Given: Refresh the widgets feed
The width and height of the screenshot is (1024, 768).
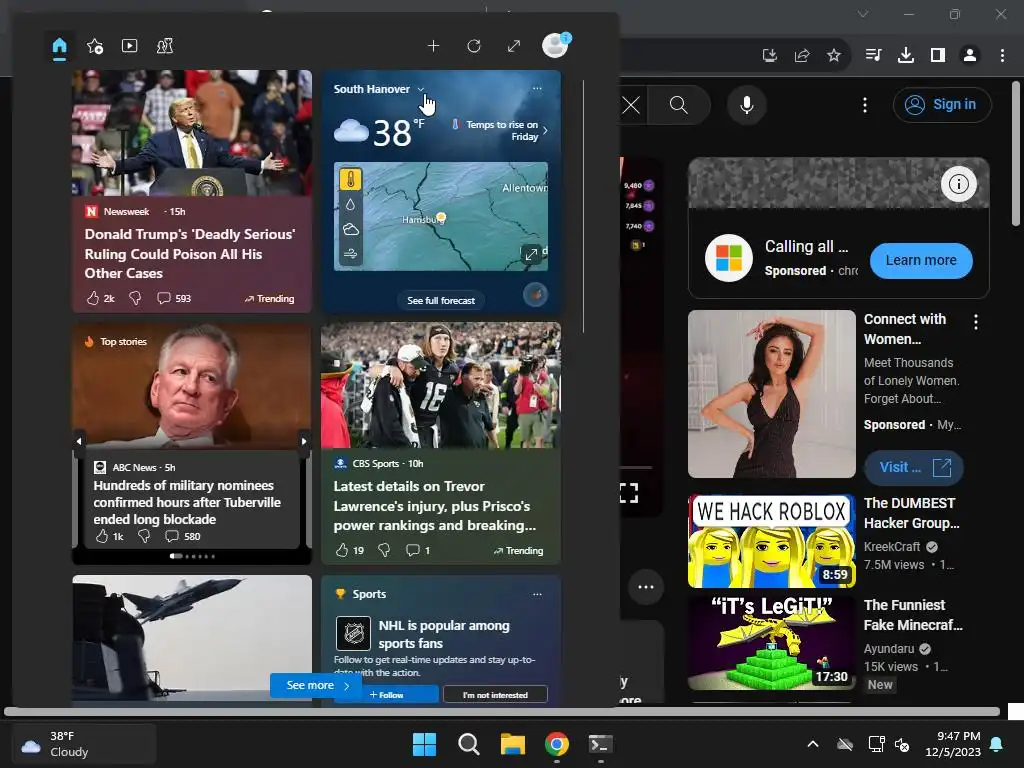Looking at the screenshot, I should pyautogui.click(x=474, y=46).
